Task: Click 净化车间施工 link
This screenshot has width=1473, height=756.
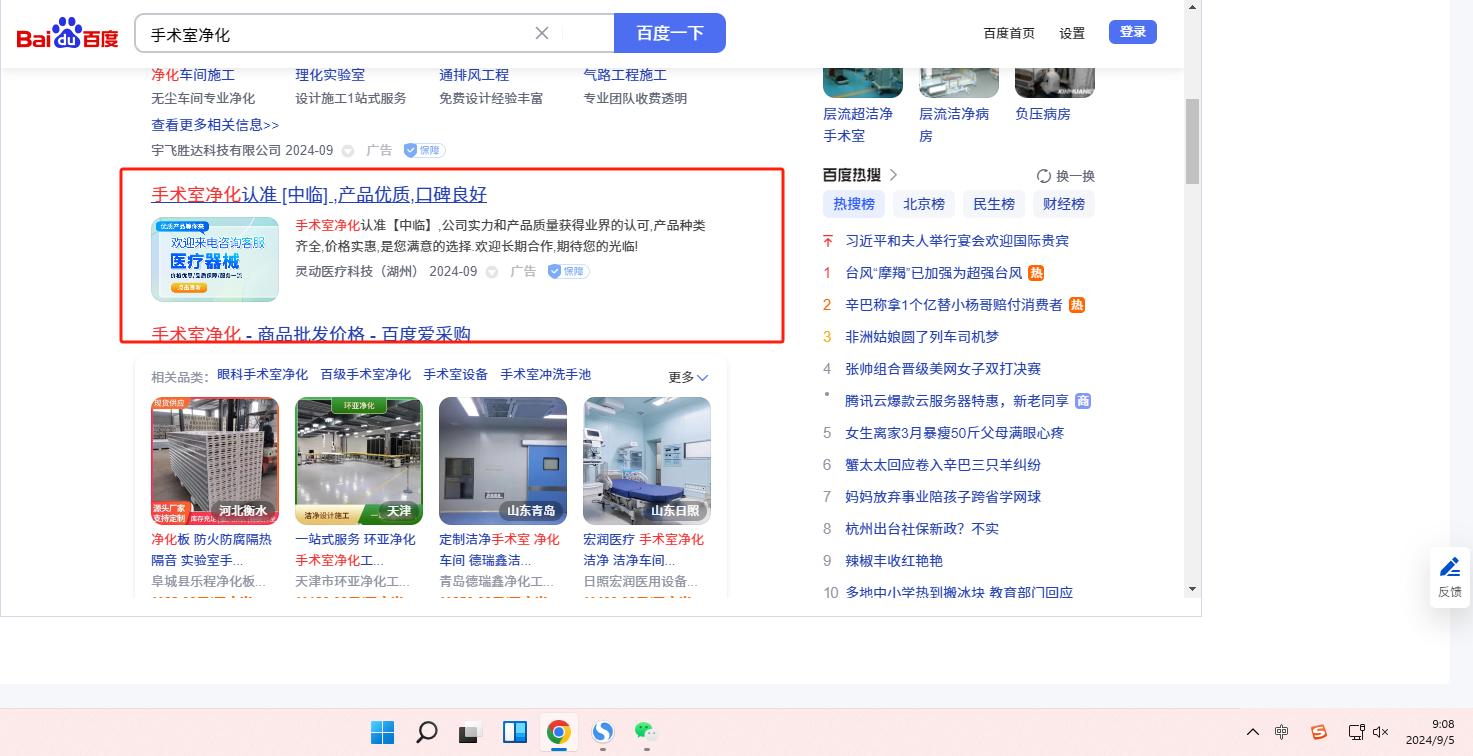Action: pyautogui.click(x=193, y=75)
